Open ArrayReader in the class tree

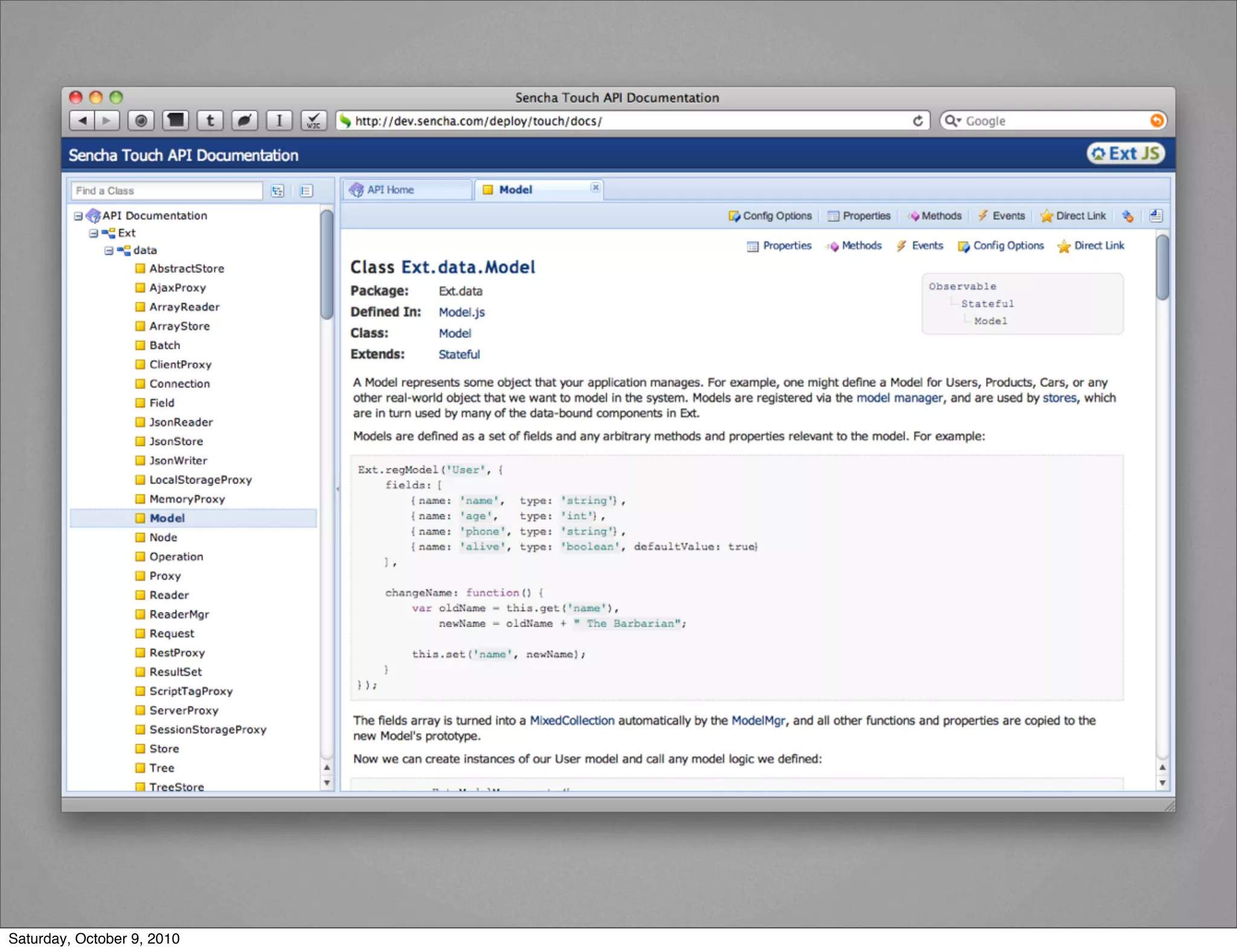coord(184,307)
